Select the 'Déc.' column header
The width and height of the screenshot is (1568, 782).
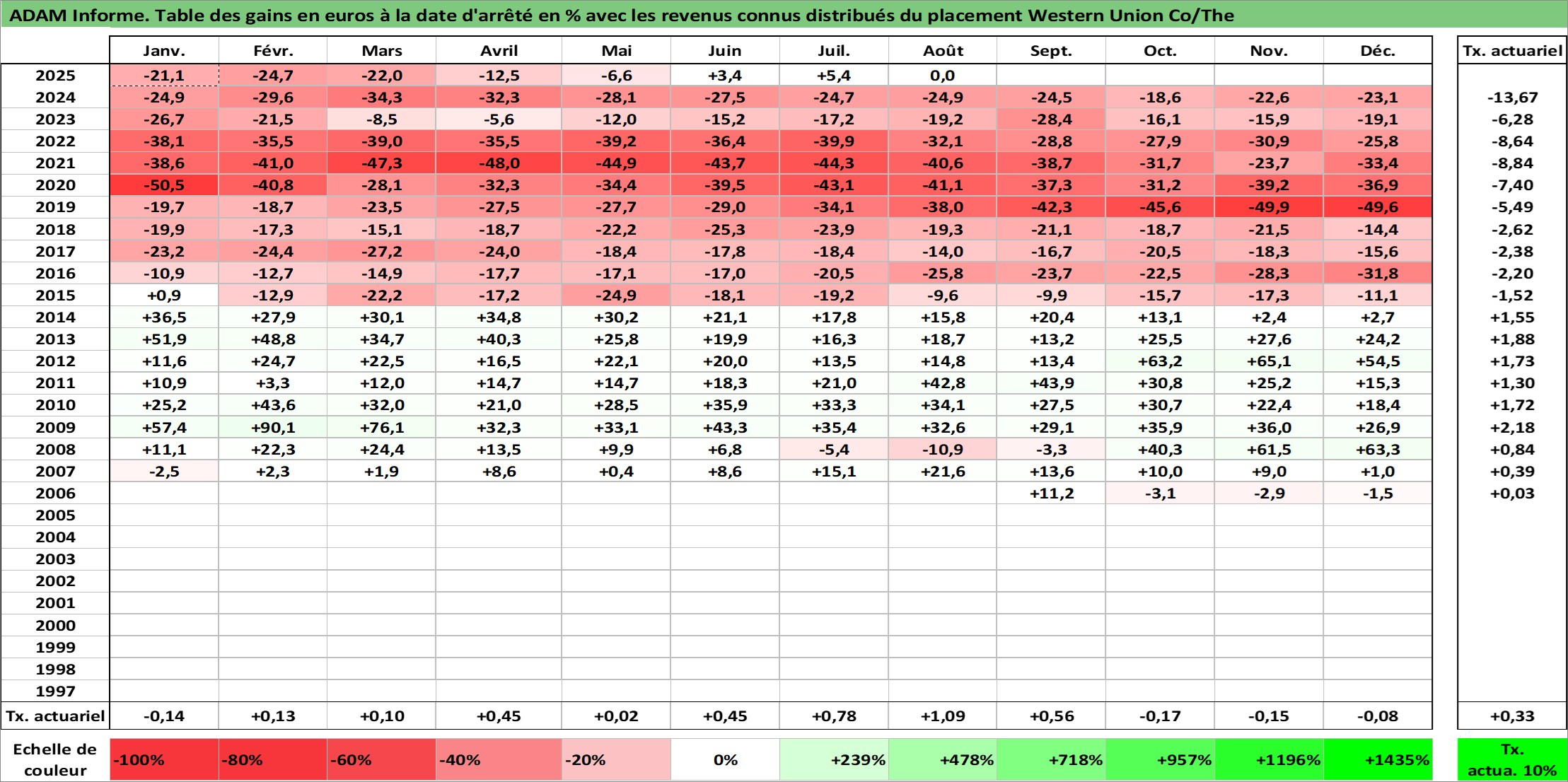(1378, 51)
